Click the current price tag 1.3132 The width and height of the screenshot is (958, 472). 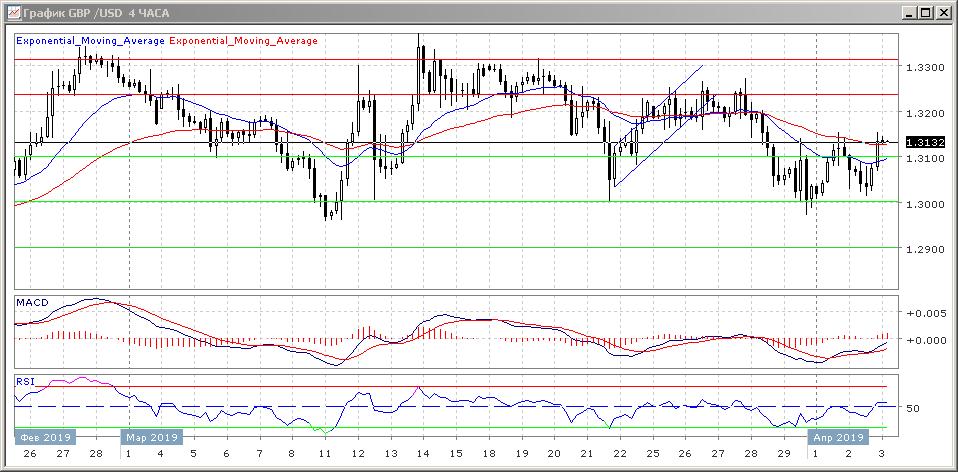tap(917, 143)
